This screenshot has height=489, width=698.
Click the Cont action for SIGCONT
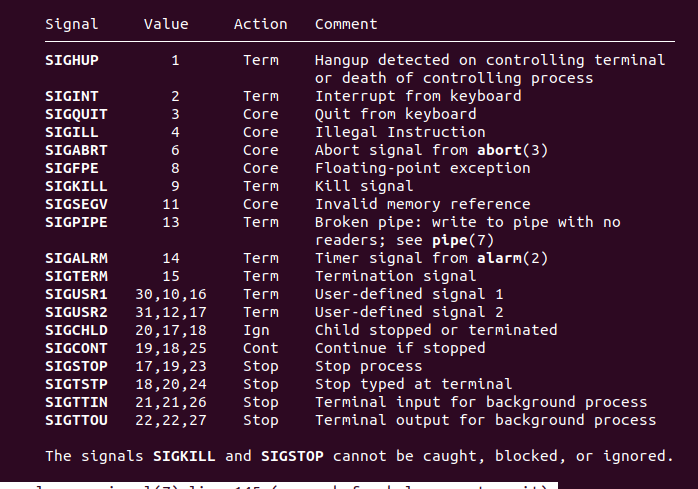click(260, 348)
